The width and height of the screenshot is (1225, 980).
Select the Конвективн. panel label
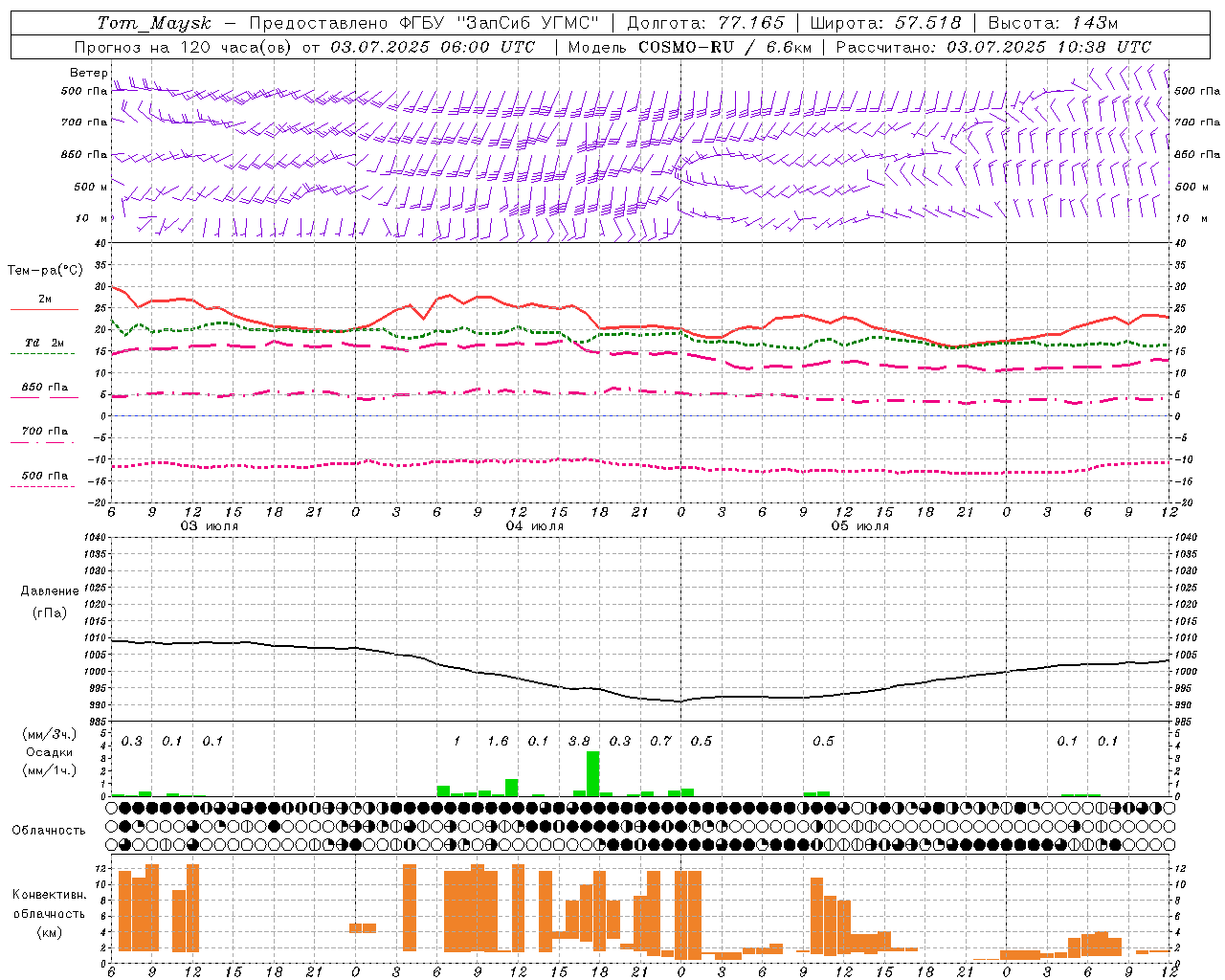point(50,895)
